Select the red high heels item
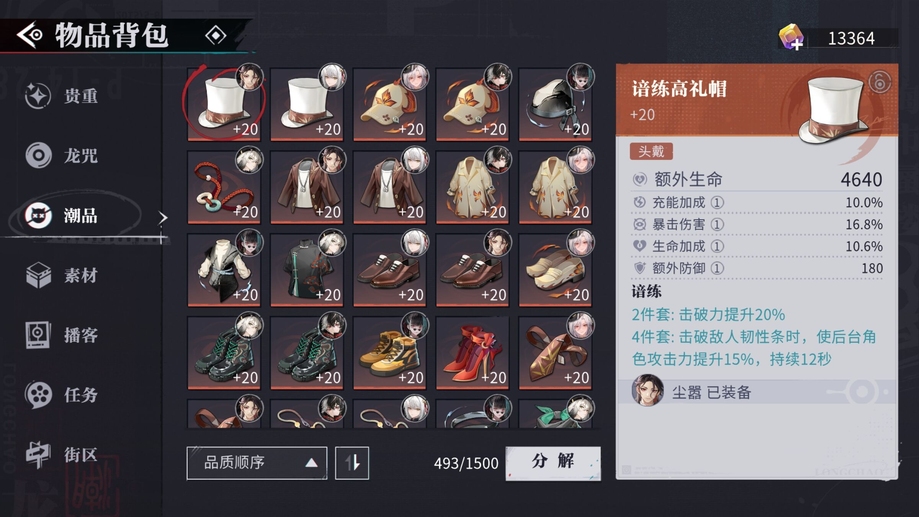This screenshot has height=517, width=919. [472, 353]
